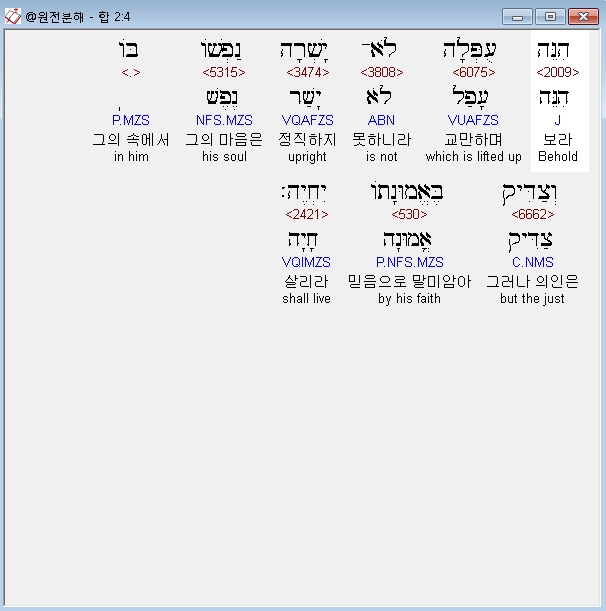The image size is (606, 611).
Task: Select the parsing code NFS.MZS
Action: pos(224,120)
